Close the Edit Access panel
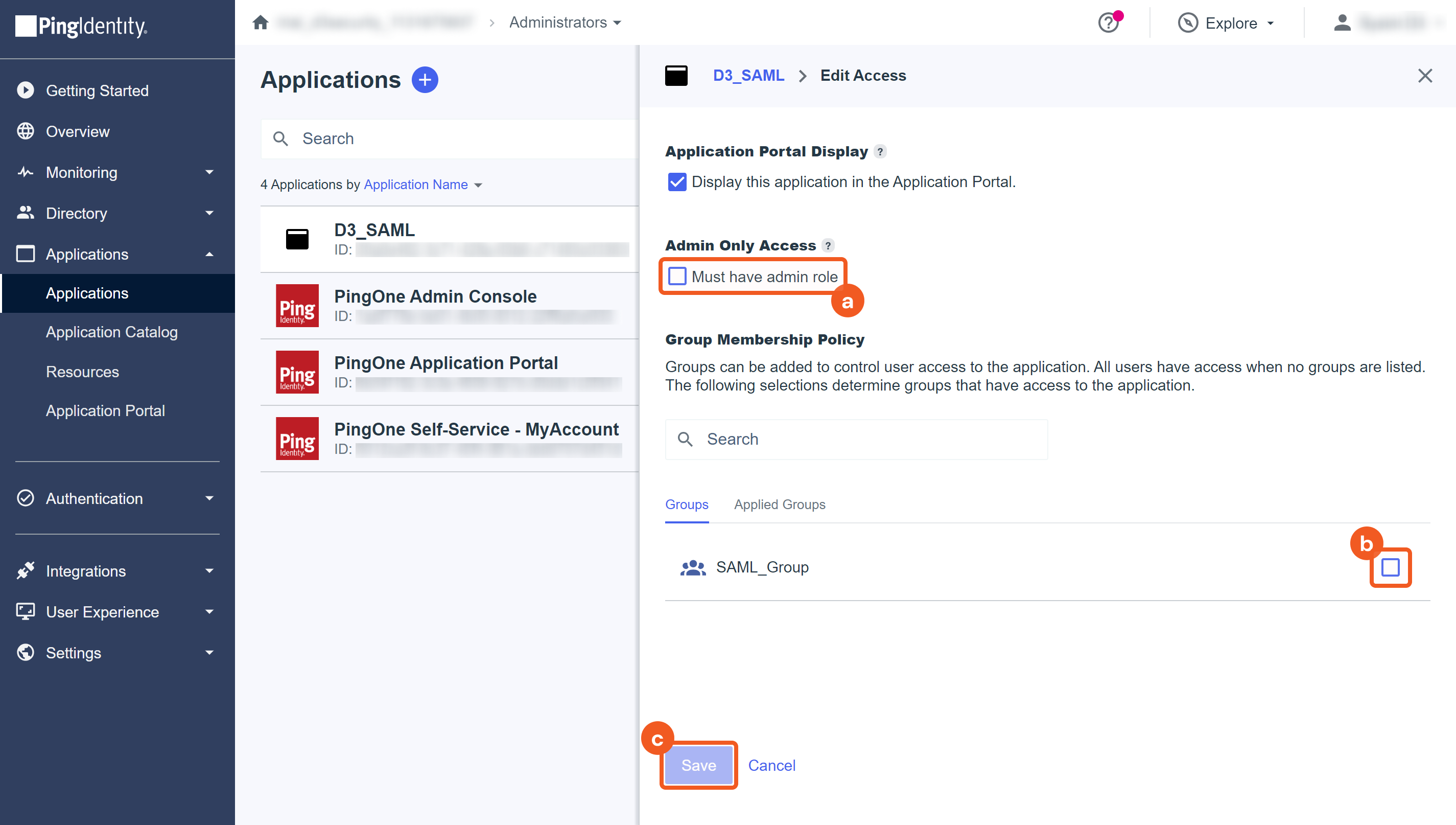Viewport: 1456px width, 825px height. click(1424, 76)
